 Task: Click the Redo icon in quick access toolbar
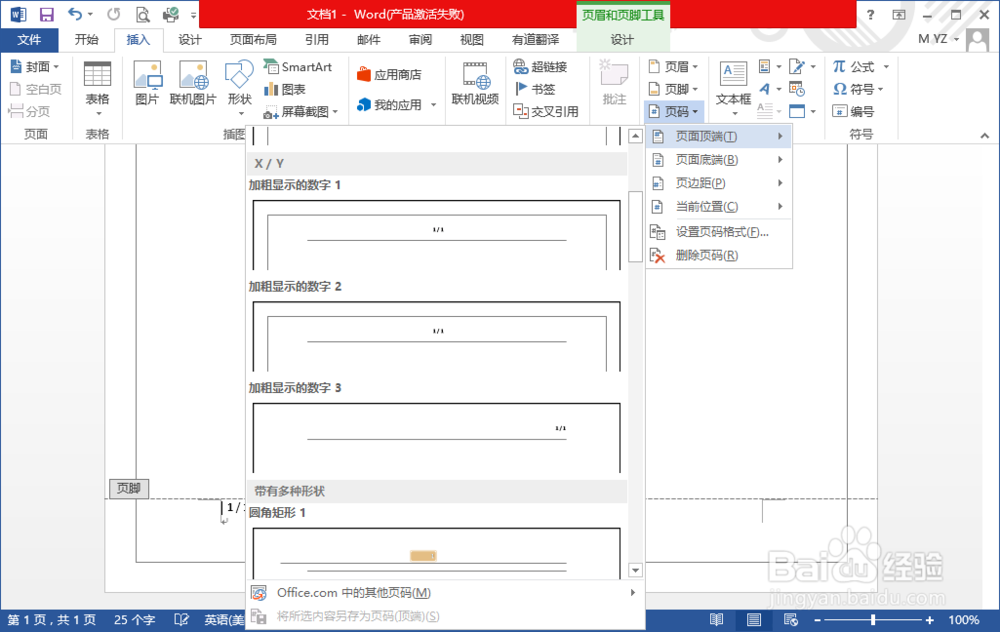[x=114, y=14]
